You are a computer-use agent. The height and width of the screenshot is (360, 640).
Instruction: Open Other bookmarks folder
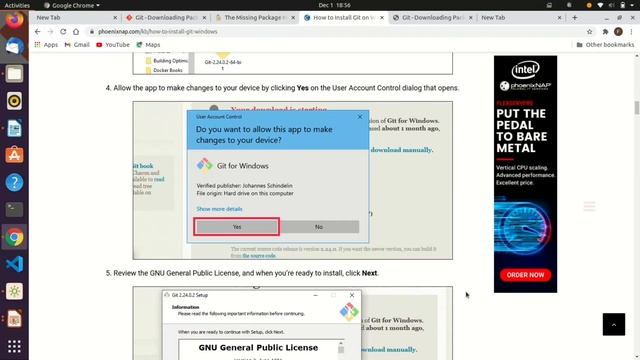605,44
